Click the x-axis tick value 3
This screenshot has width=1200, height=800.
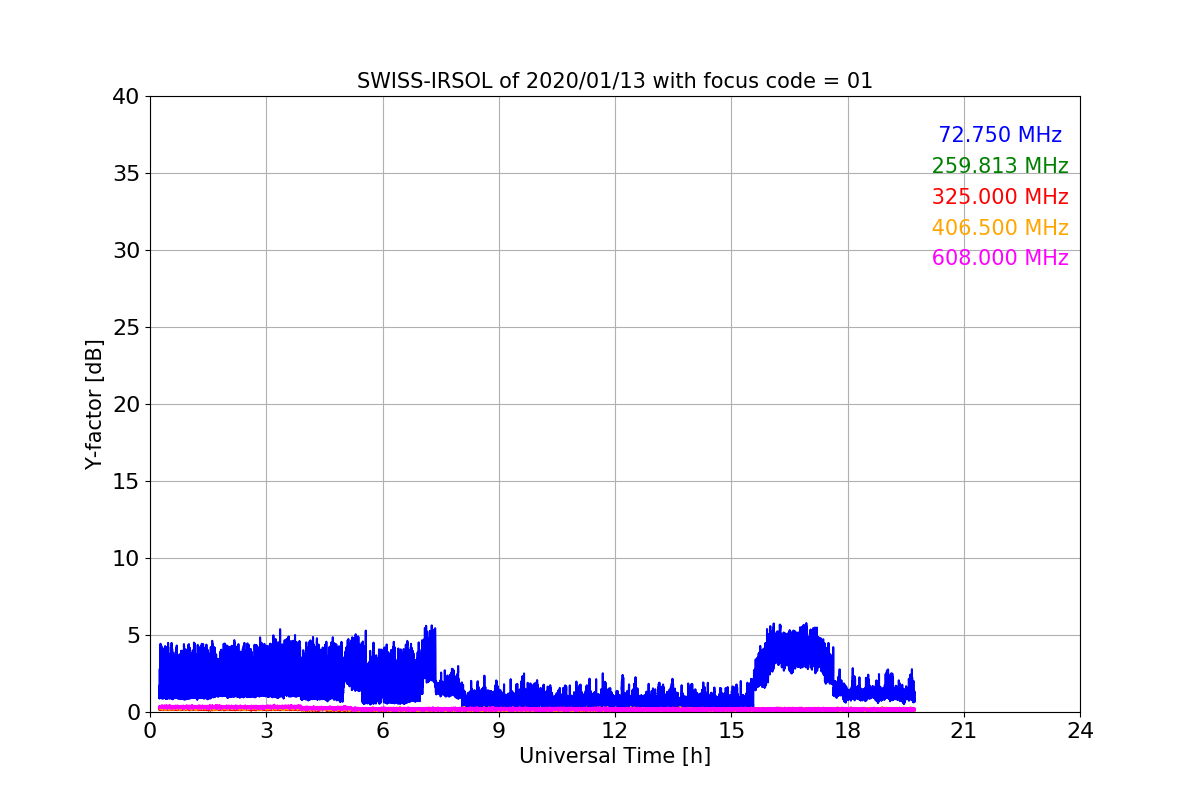pyautogui.click(x=266, y=731)
